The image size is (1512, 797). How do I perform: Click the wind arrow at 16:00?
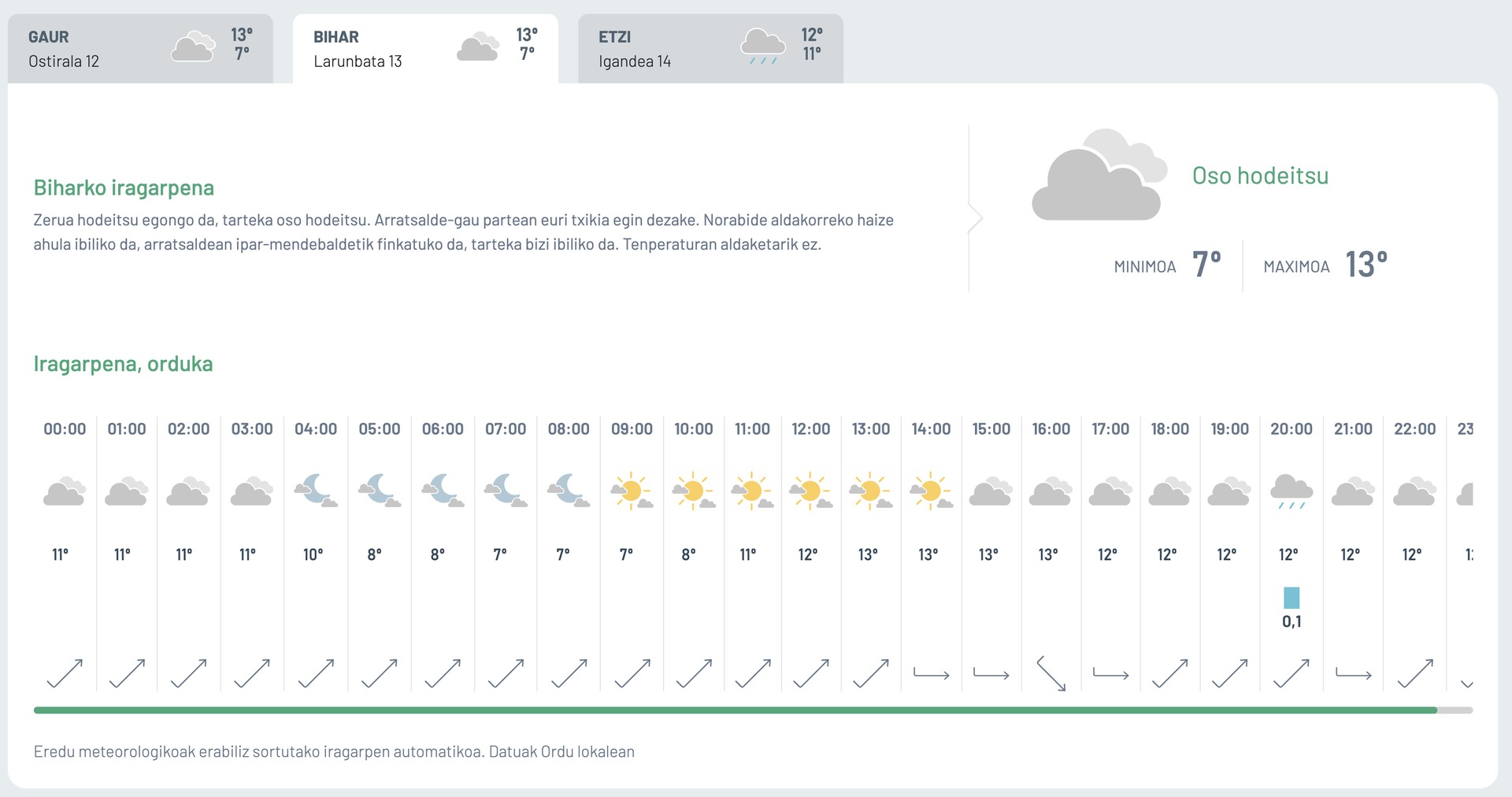tap(1051, 673)
